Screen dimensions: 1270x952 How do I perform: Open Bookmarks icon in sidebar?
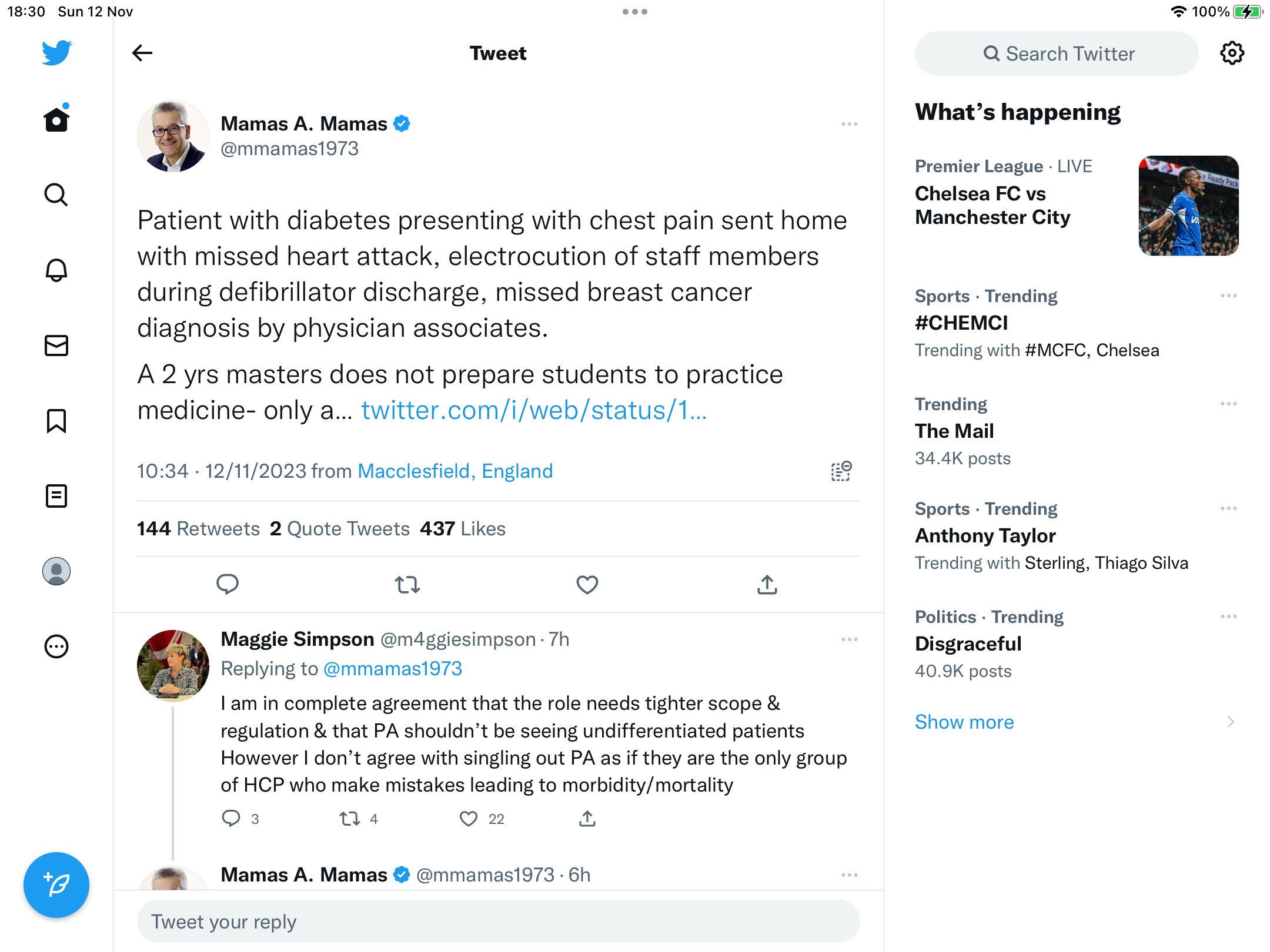click(x=56, y=421)
